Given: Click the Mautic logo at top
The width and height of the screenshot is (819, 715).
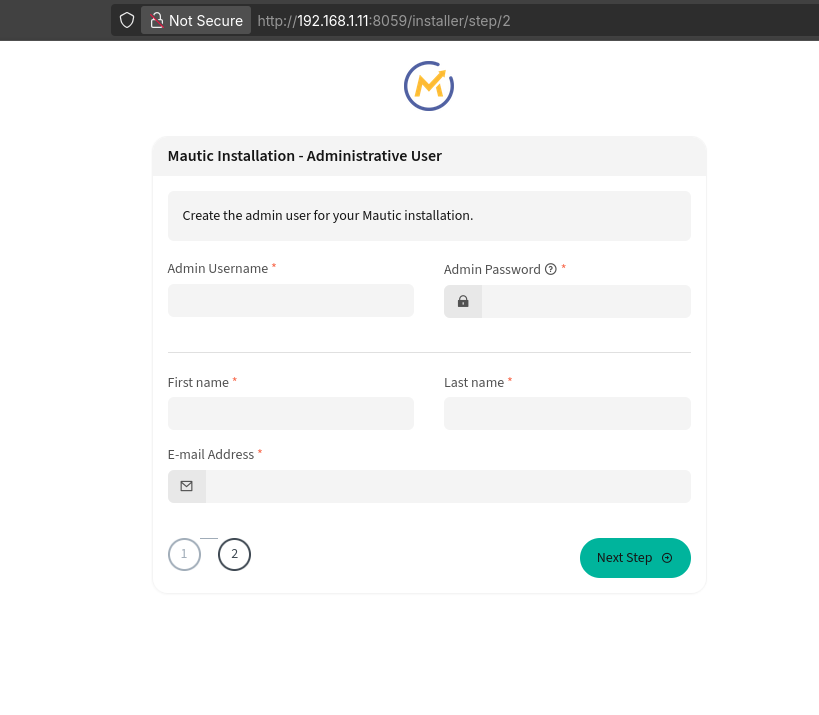Looking at the screenshot, I should click(x=429, y=86).
